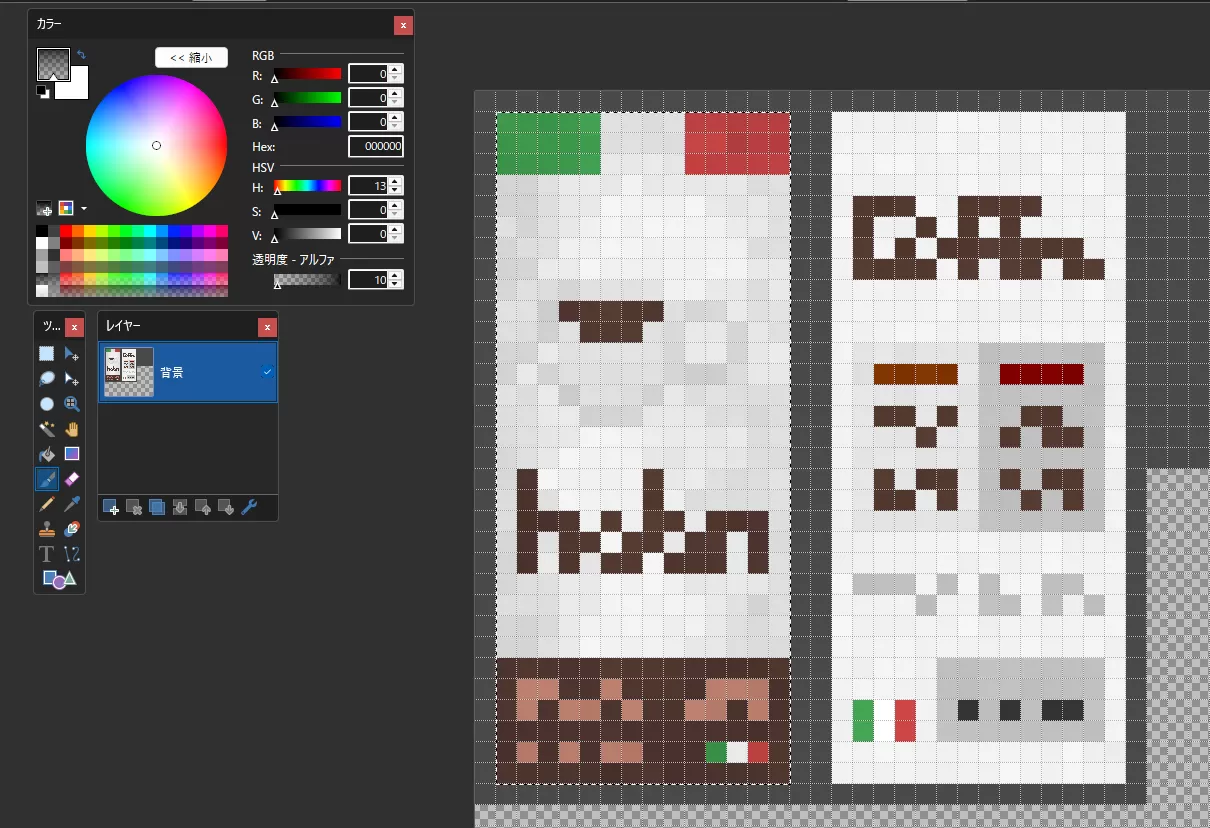Choose the Pencil tool
Screen dimensions: 1210x828
(46, 505)
